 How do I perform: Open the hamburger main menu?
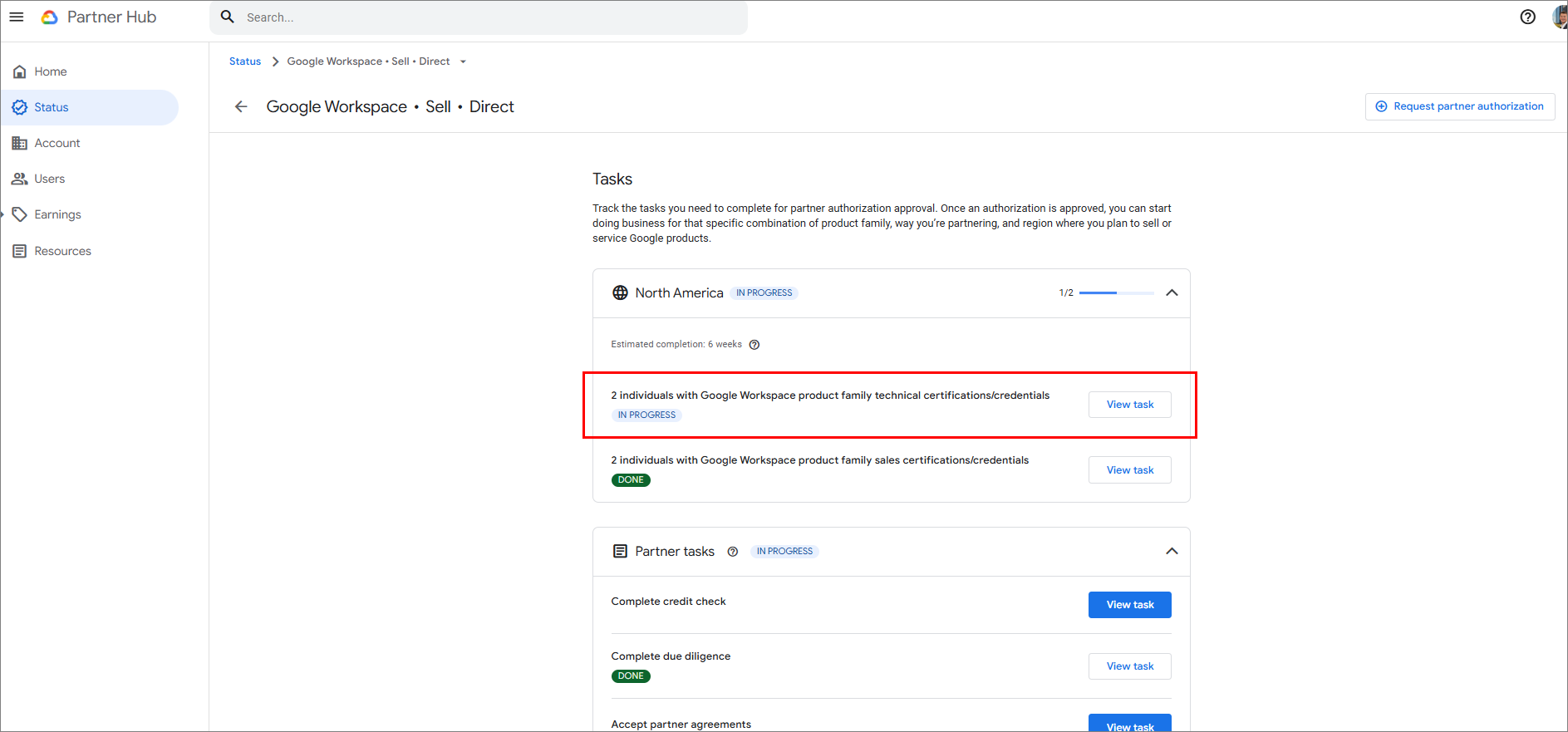[16, 17]
